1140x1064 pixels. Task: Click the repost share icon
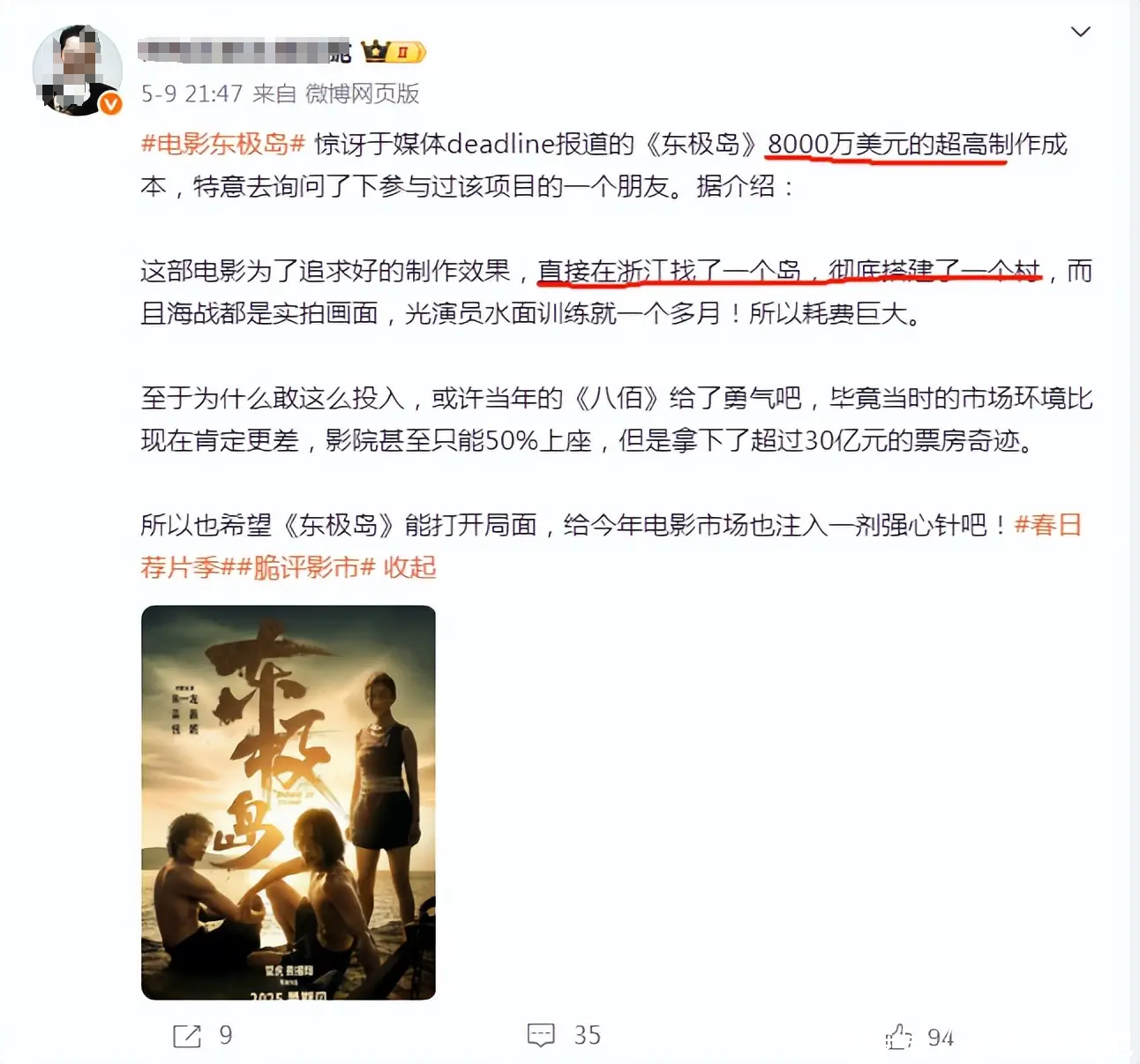point(187,1036)
